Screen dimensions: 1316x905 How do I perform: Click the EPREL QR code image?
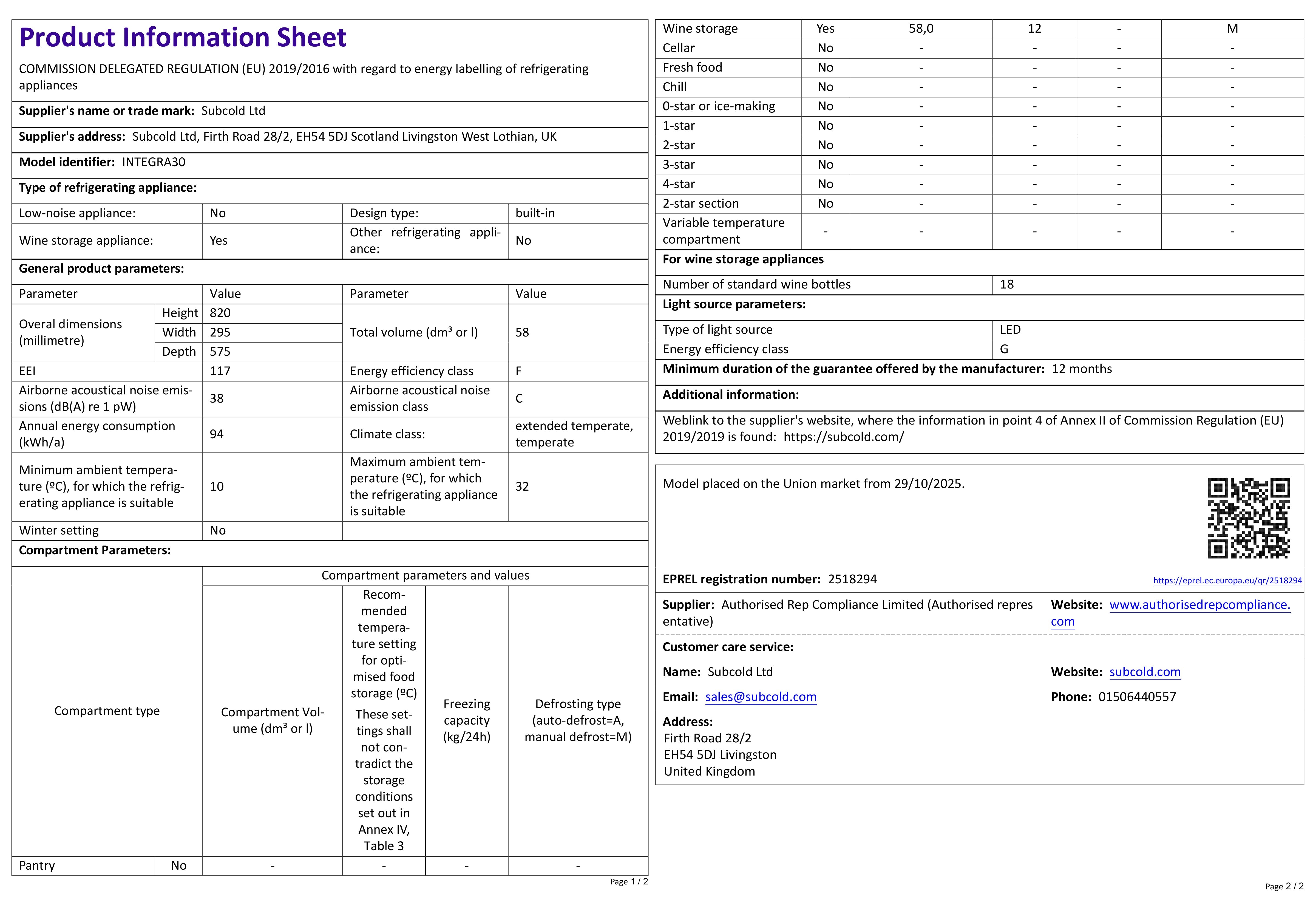(x=1249, y=518)
